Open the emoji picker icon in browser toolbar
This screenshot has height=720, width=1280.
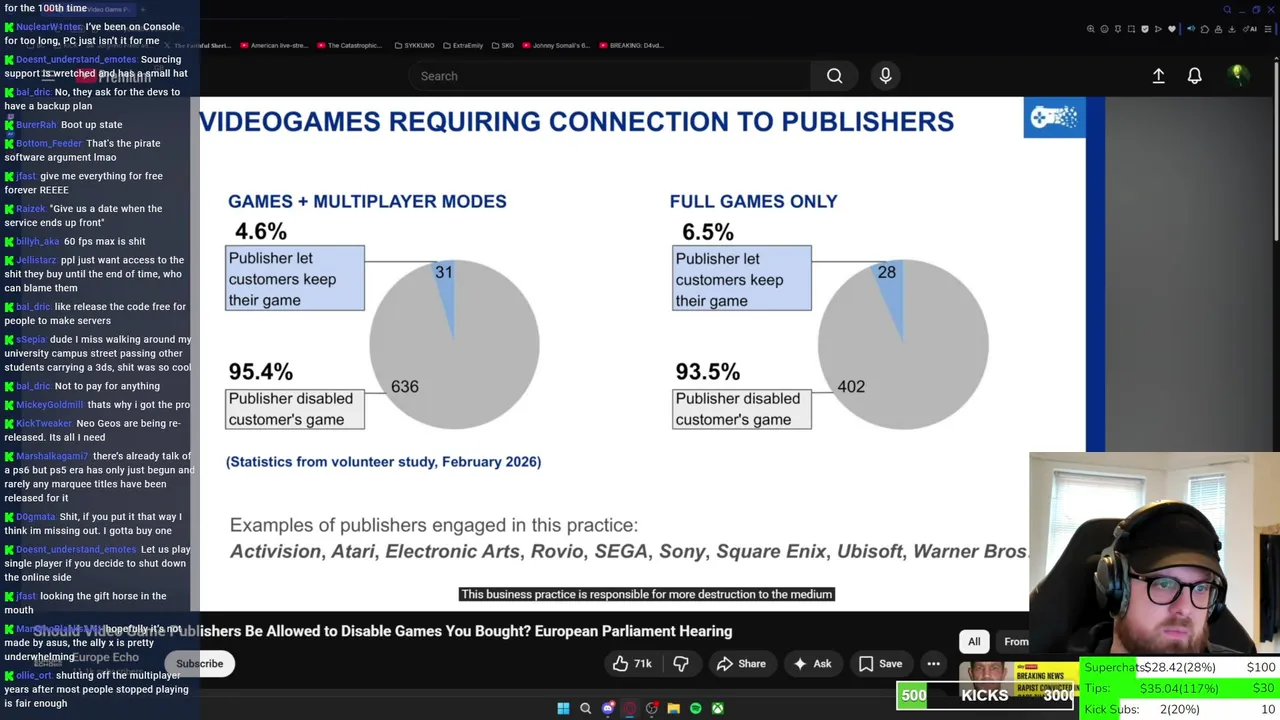click(x=1104, y=29)
